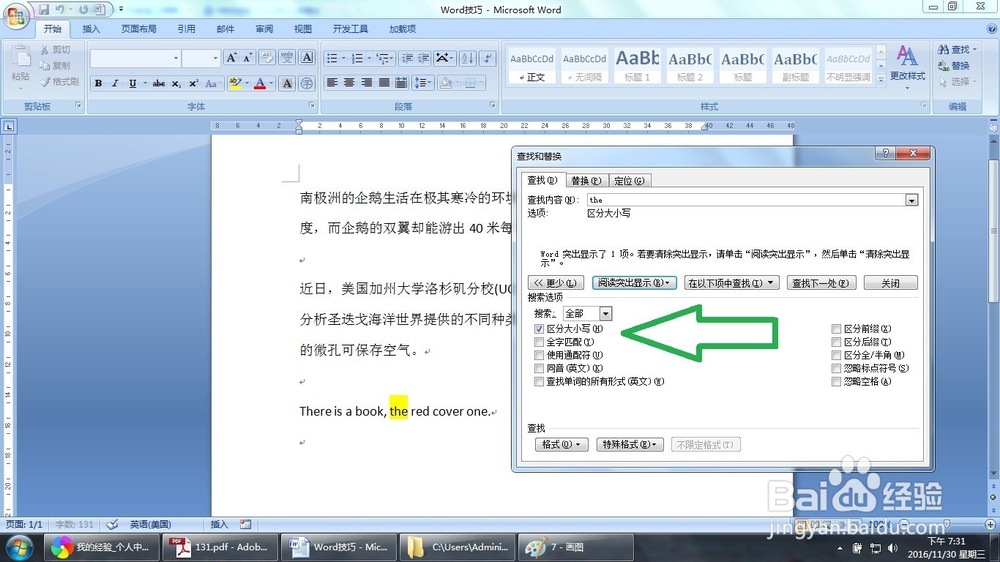The width and height of the screenshot is (1000, 562).
Task: Switch to the 定位 go-to tab
Action: [x=629, y=181]
